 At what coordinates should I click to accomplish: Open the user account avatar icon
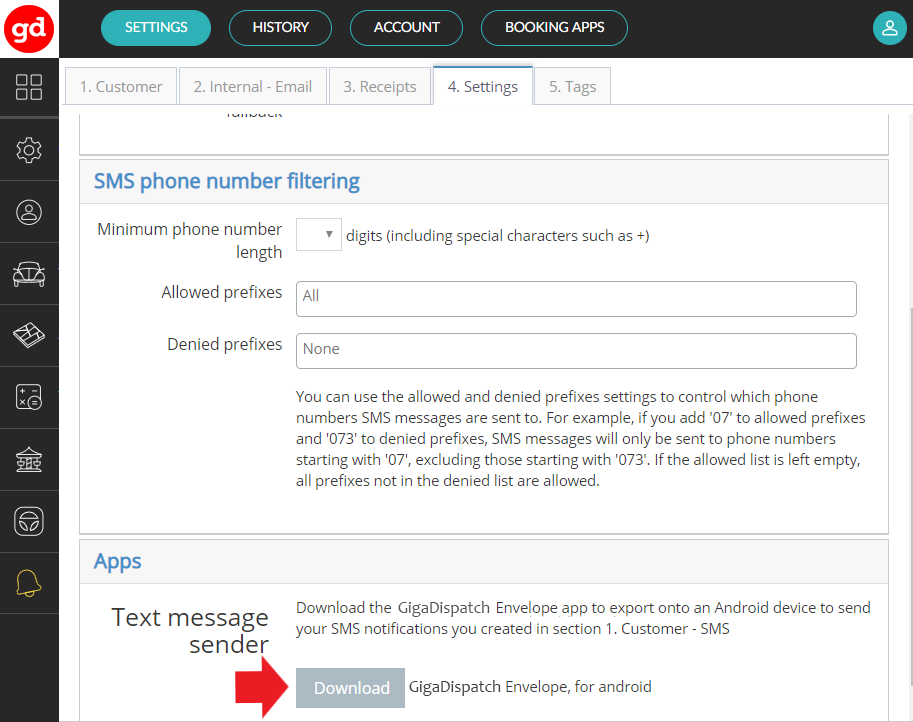tap(890, 27)
